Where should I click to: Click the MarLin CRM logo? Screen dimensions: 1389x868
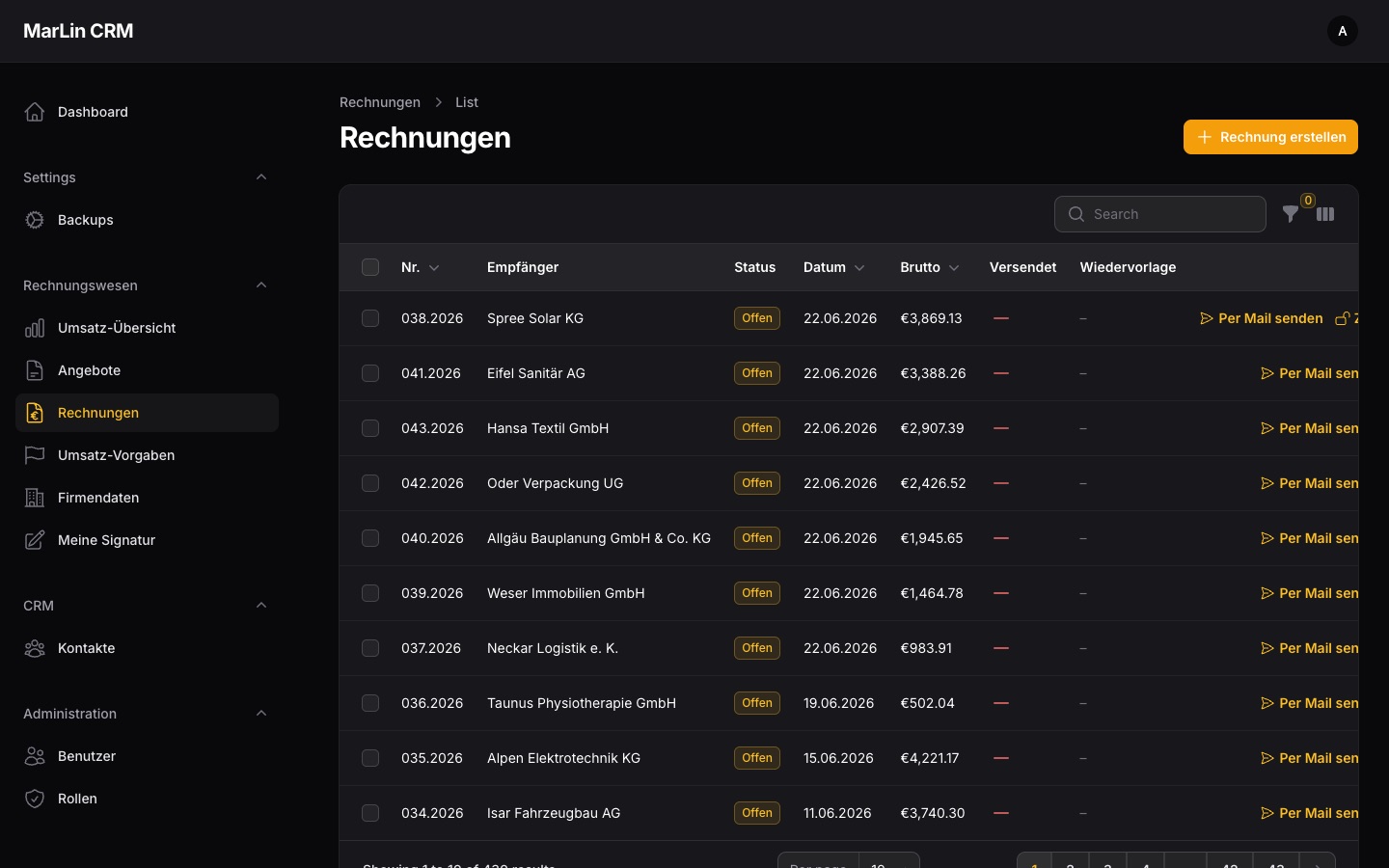(78, 31)
